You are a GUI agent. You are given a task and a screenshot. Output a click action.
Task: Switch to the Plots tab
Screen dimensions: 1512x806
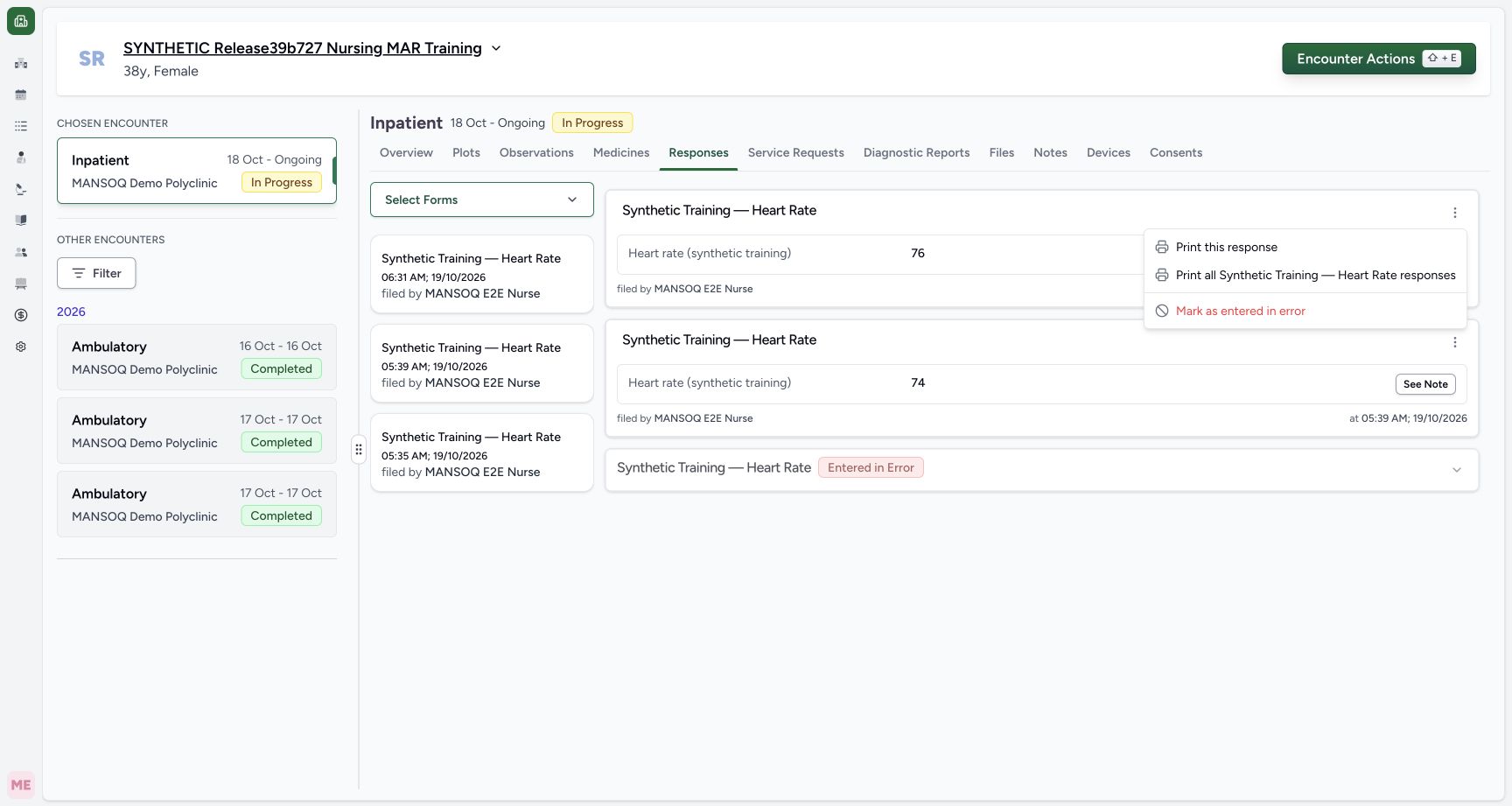click(x=466, y=152)
